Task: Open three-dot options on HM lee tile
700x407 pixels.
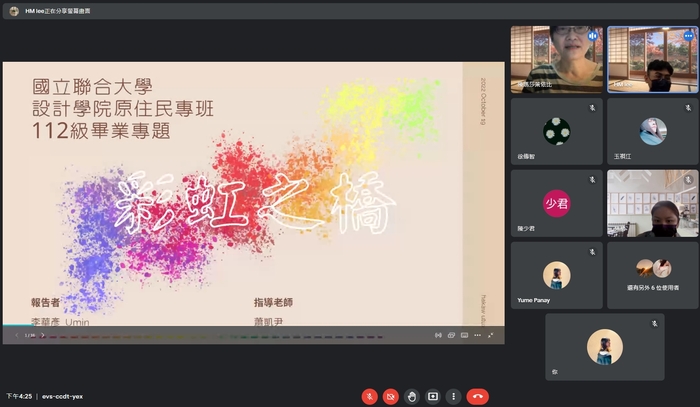Action: click(688, 36)
